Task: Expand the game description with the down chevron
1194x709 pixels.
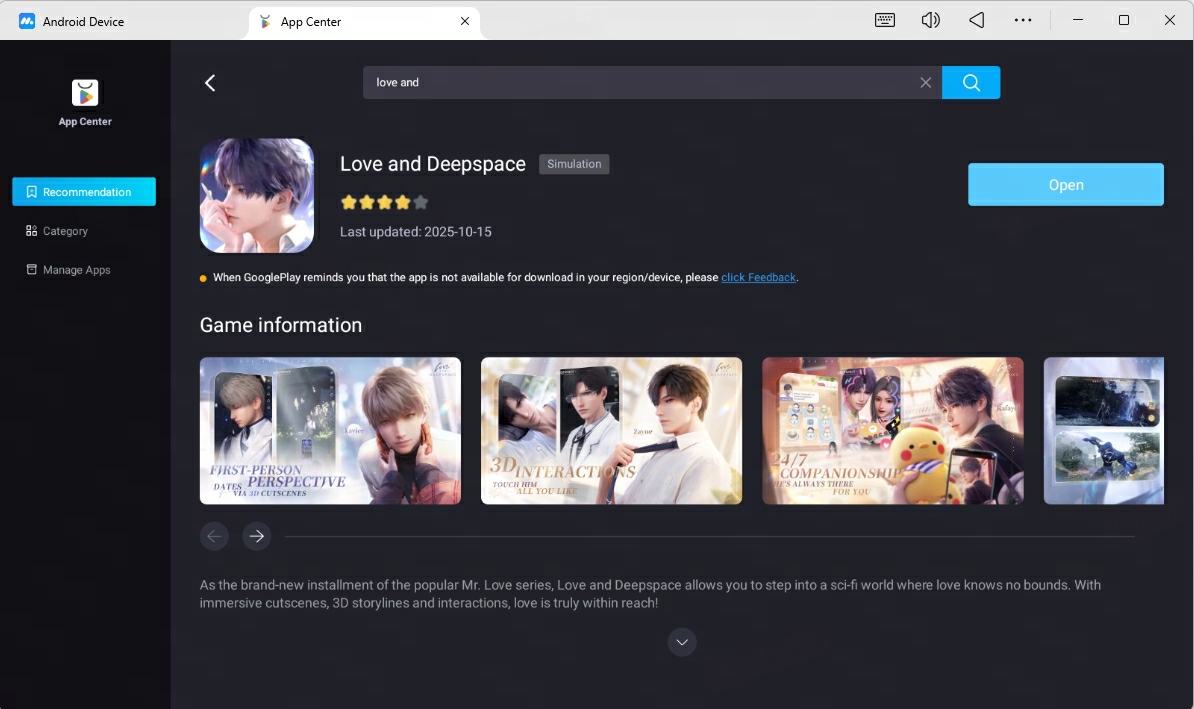Action: tap(682, 642)
